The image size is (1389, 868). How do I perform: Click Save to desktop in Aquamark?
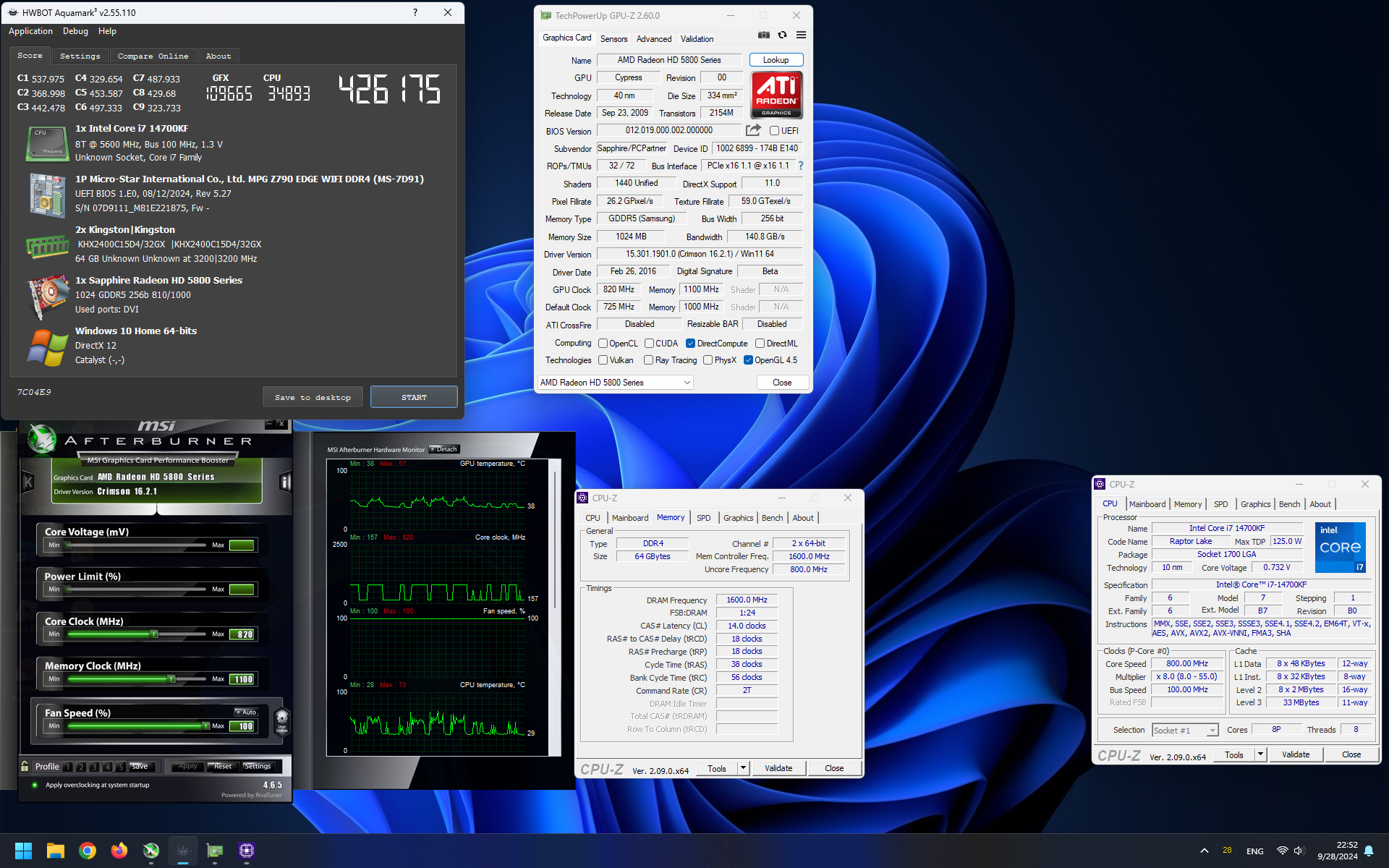(313, 397)
